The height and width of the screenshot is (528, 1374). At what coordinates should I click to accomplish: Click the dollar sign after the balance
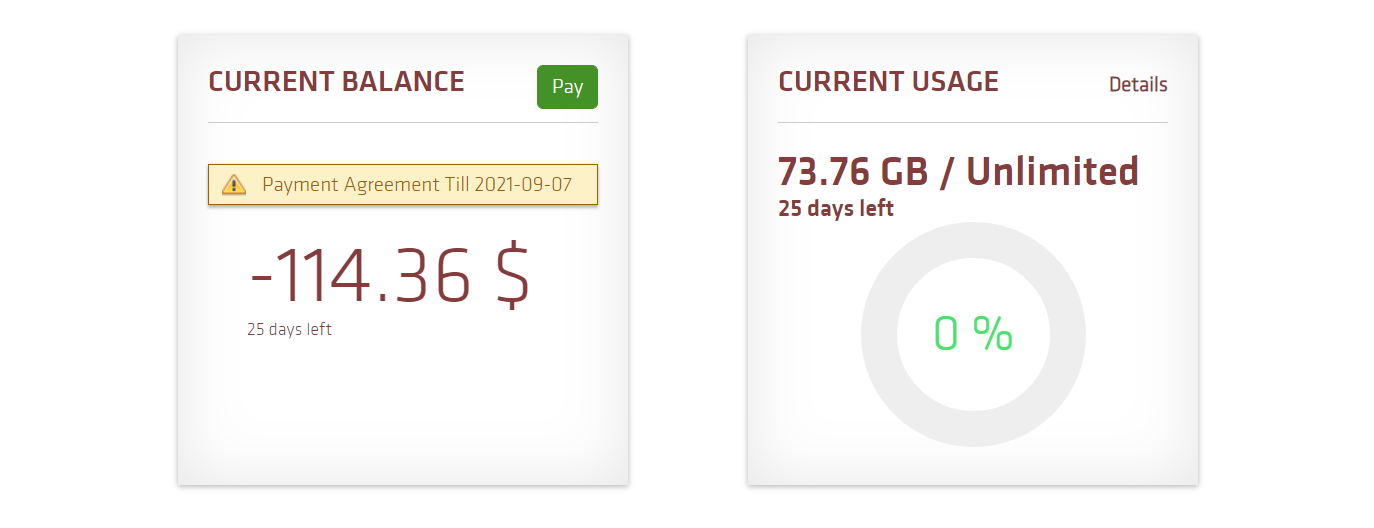click(512, 275)
